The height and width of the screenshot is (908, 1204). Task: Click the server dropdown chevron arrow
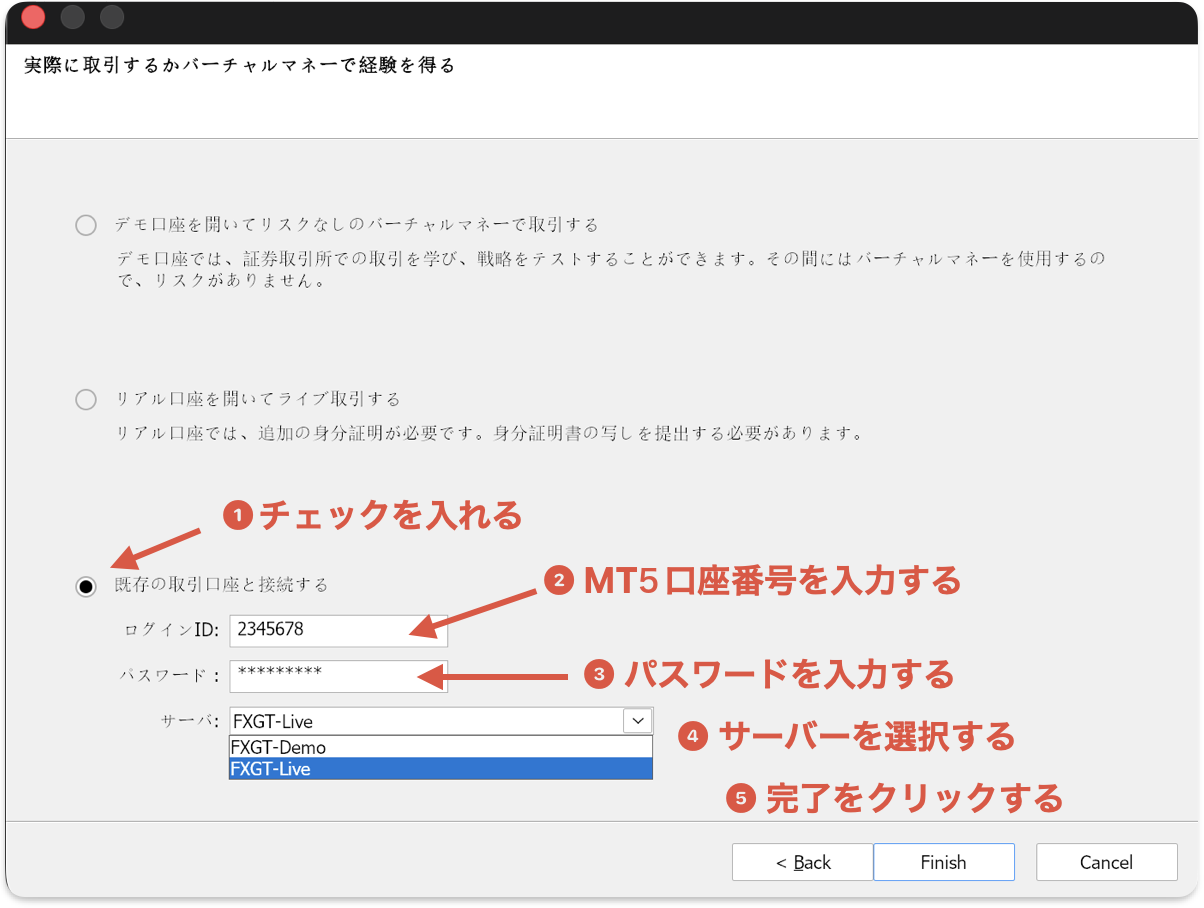point(637,721)
